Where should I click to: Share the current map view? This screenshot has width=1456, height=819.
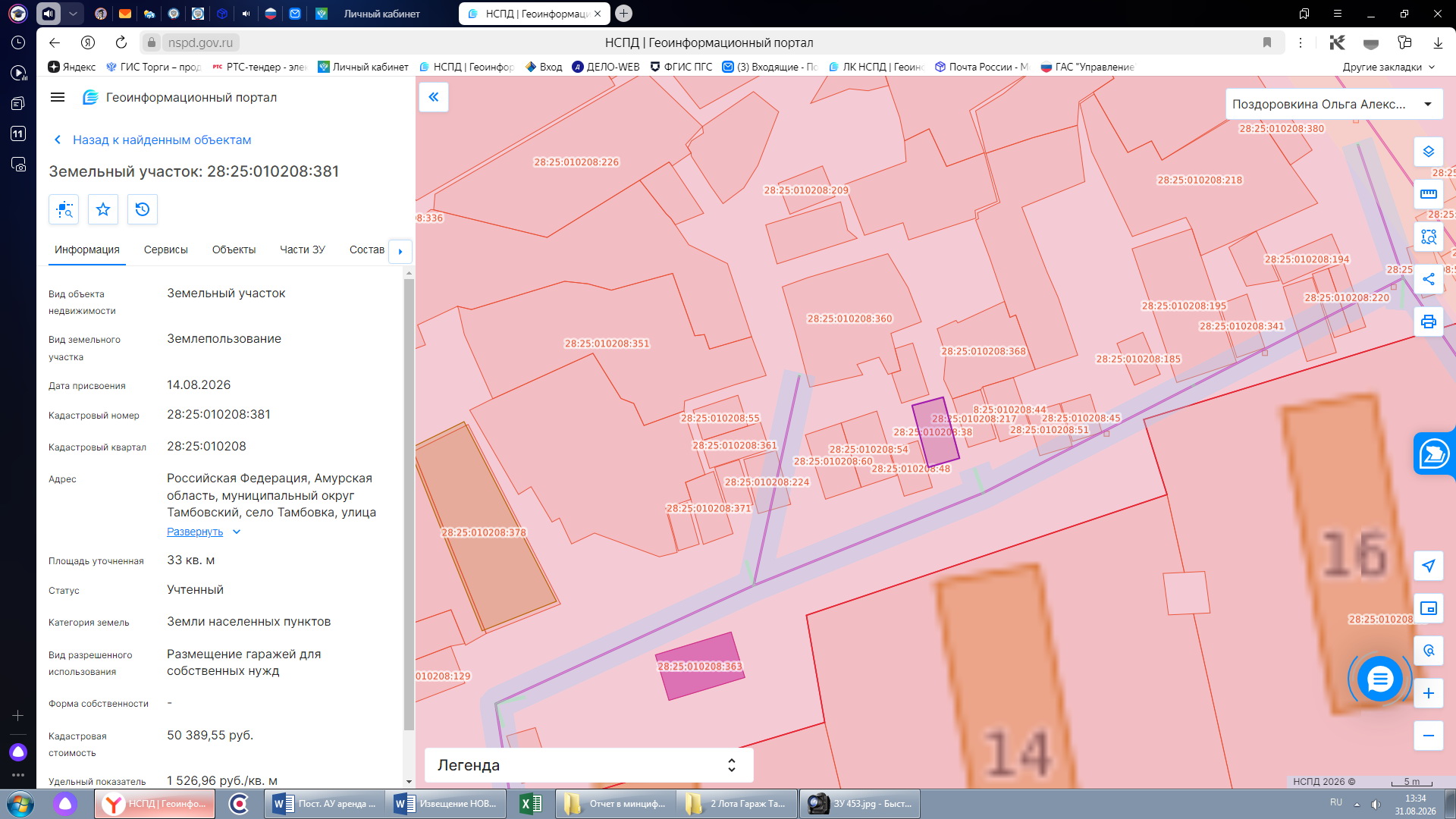[x=1429, y=279]
